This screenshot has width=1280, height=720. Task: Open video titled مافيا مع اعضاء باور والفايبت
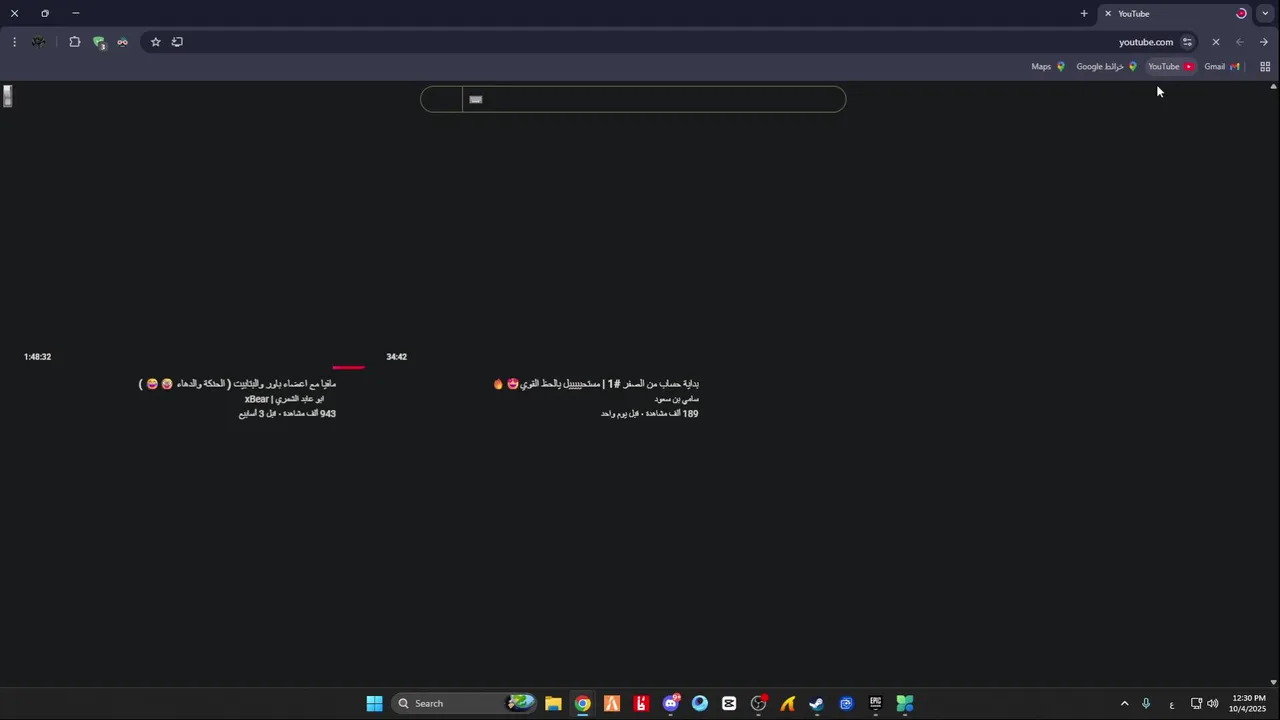238,384
